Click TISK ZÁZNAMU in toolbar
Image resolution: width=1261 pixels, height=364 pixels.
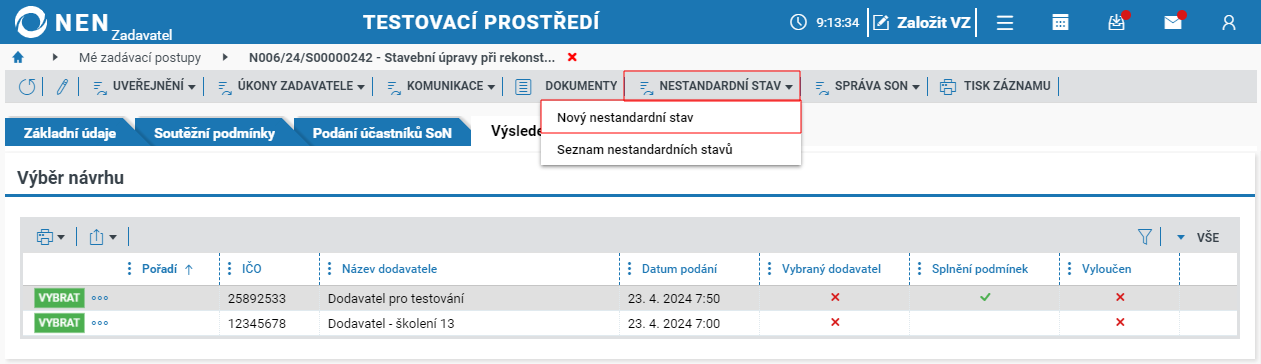[x=995, y=86]
